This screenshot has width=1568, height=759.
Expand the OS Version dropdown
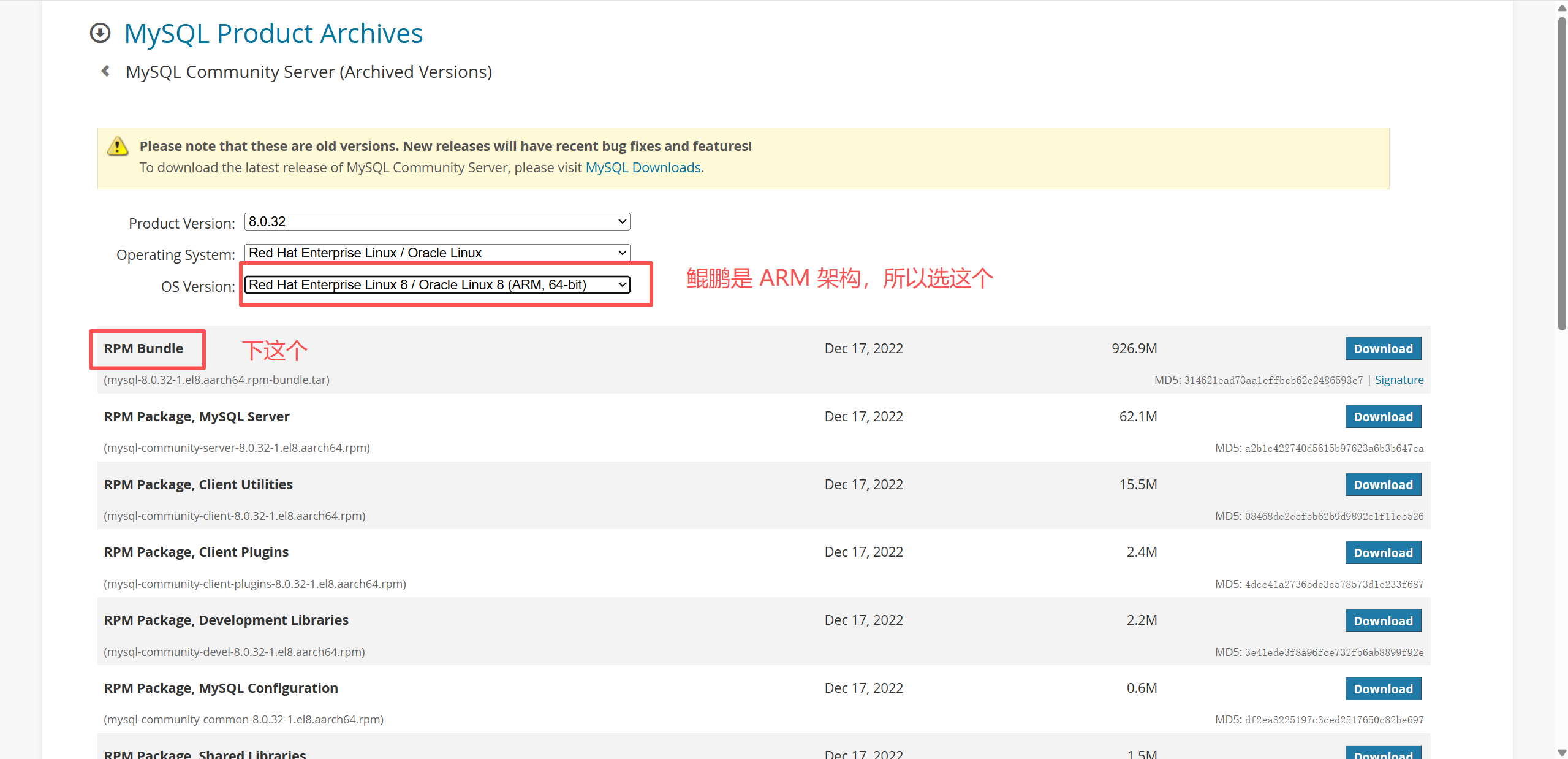pyautogui.click(x=437, y=284)
